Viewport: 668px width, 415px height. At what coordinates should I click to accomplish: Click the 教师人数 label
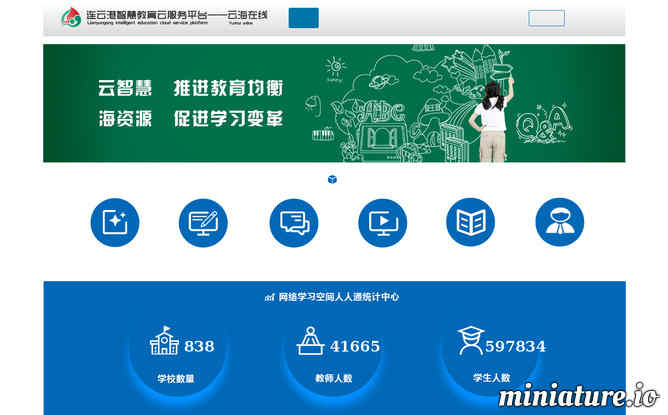334,378
